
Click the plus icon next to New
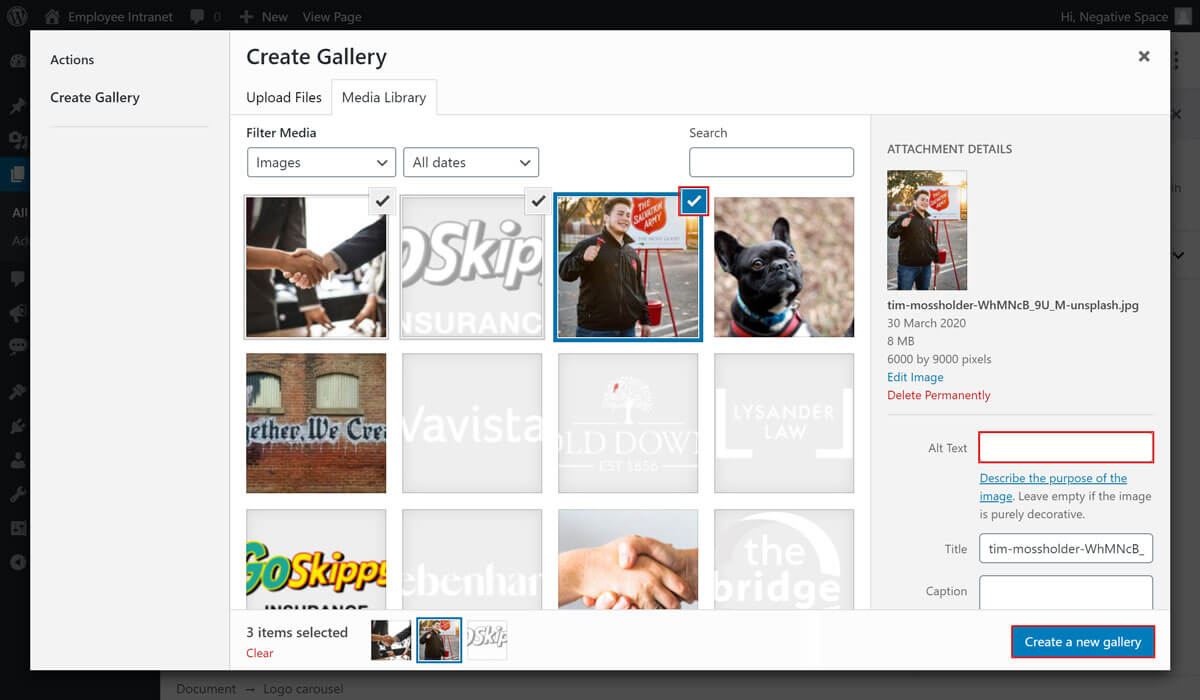pos(246,16)
